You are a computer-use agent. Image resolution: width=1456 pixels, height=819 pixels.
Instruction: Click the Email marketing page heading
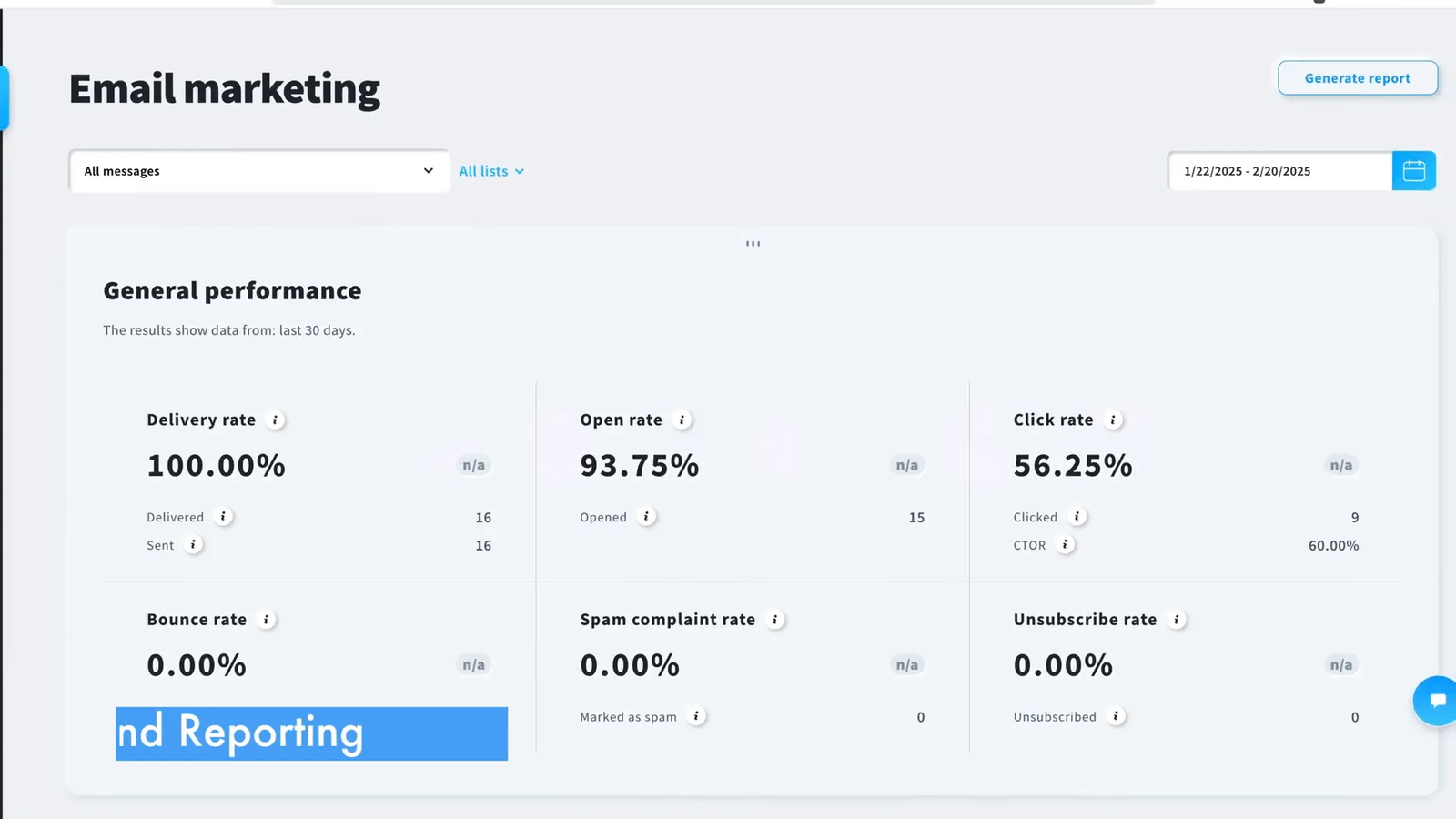tap(225, 89)
